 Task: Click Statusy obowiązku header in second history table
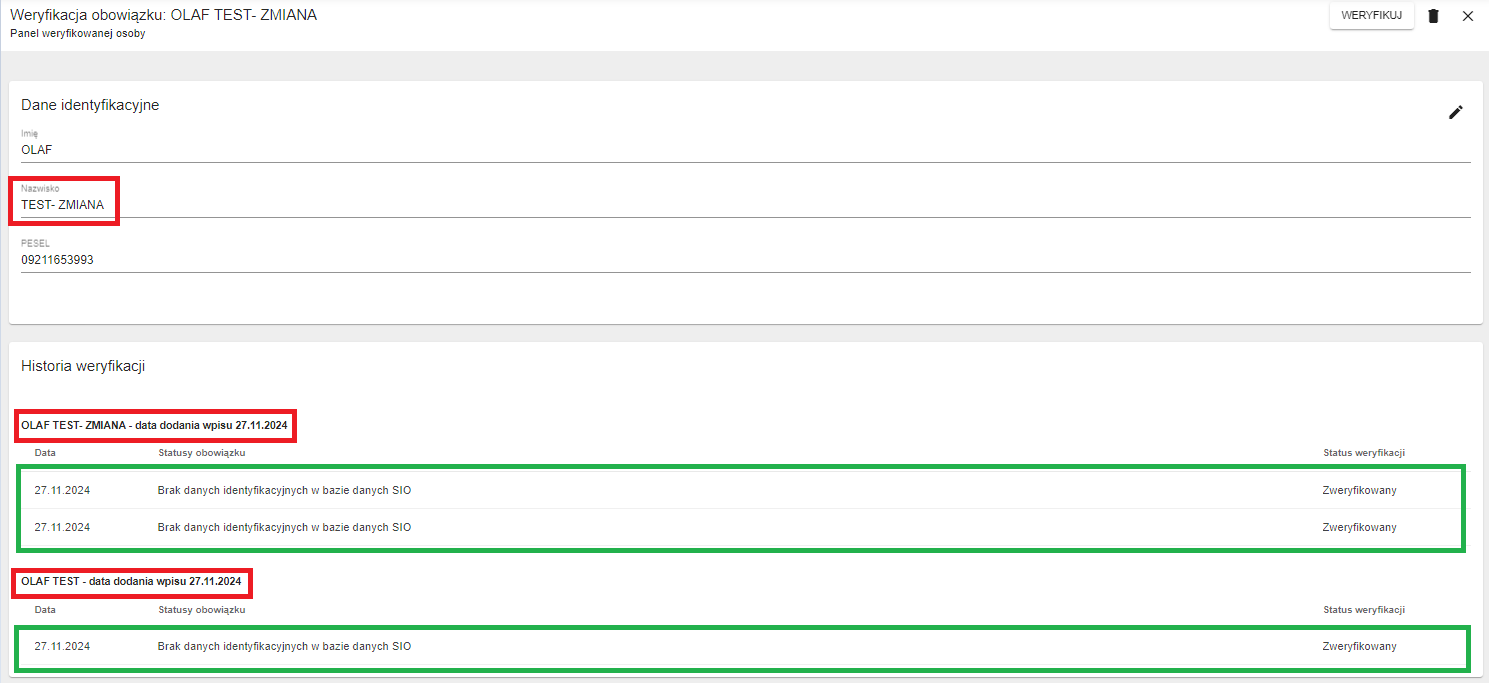[201, 609]
